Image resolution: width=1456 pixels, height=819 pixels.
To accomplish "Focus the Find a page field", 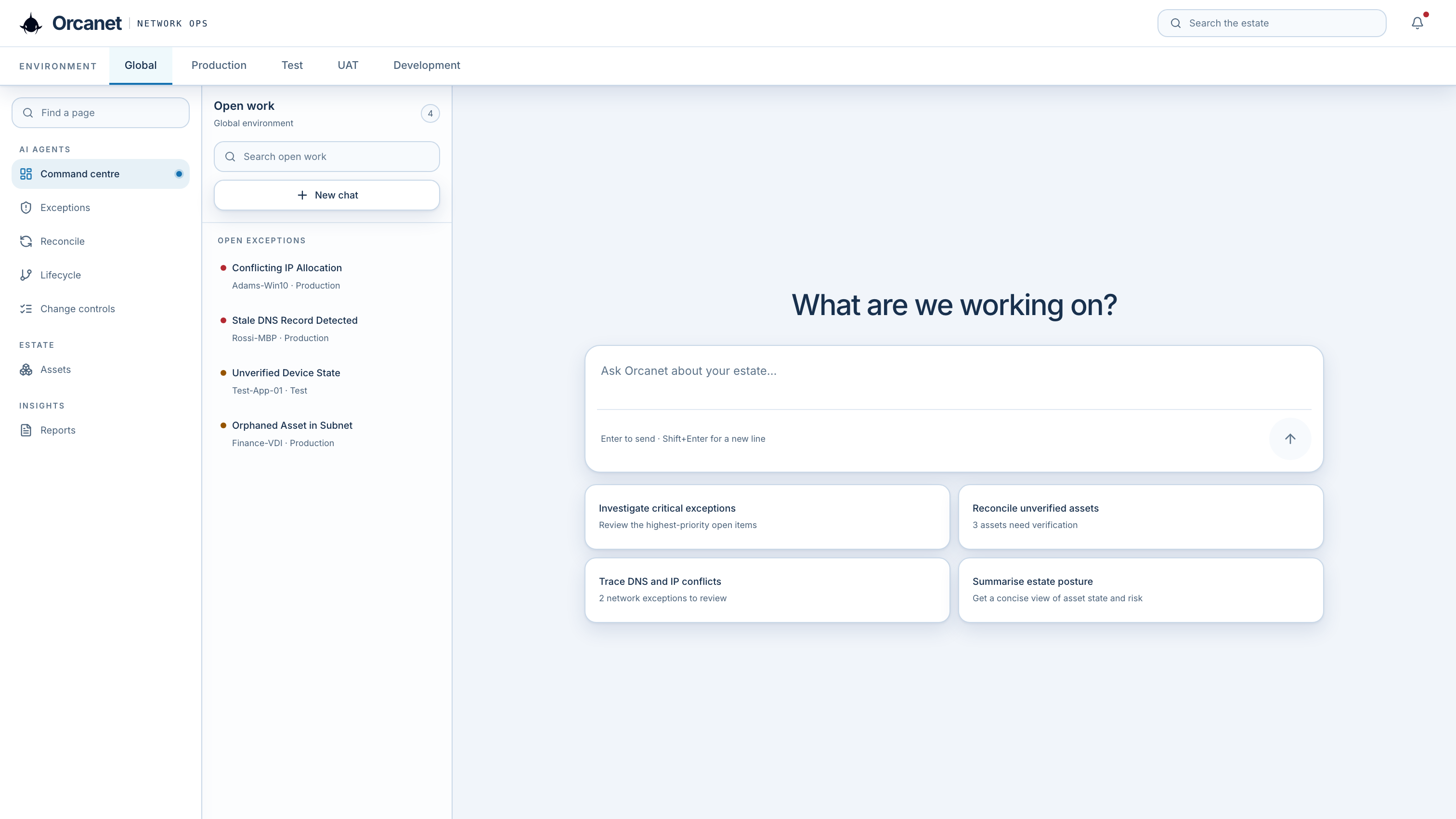I will point(101,113).
